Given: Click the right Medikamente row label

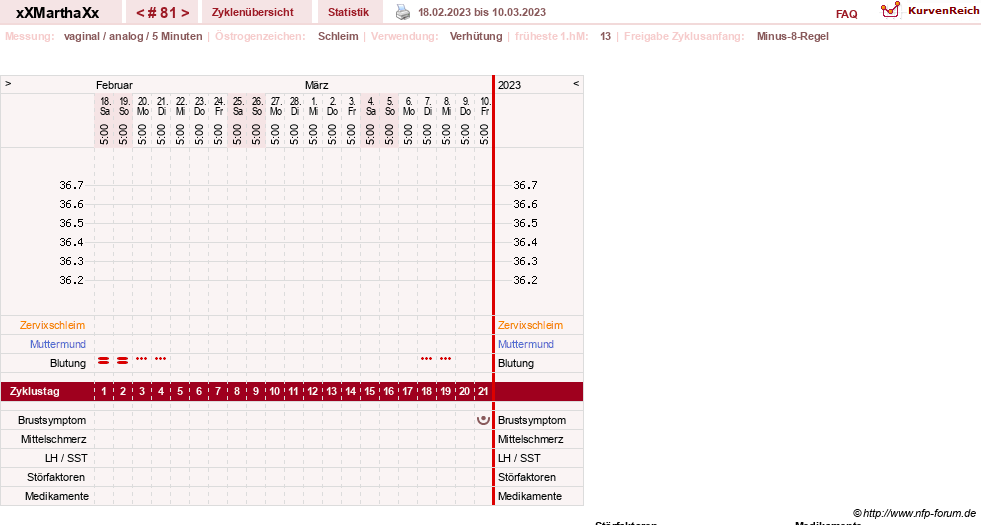Looking at the screenshot, I should 530,496.
